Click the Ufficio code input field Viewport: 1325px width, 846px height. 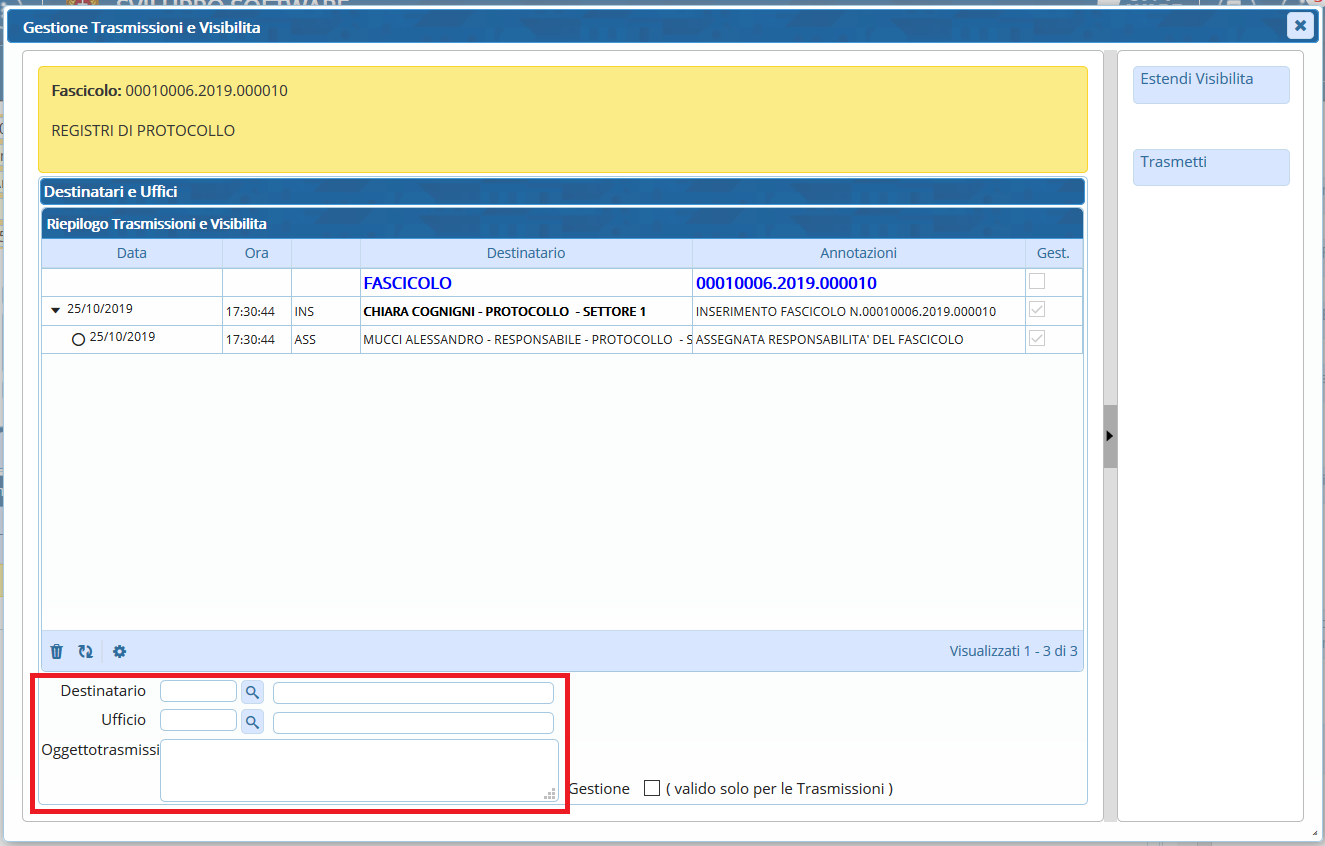tap(198, 721)
